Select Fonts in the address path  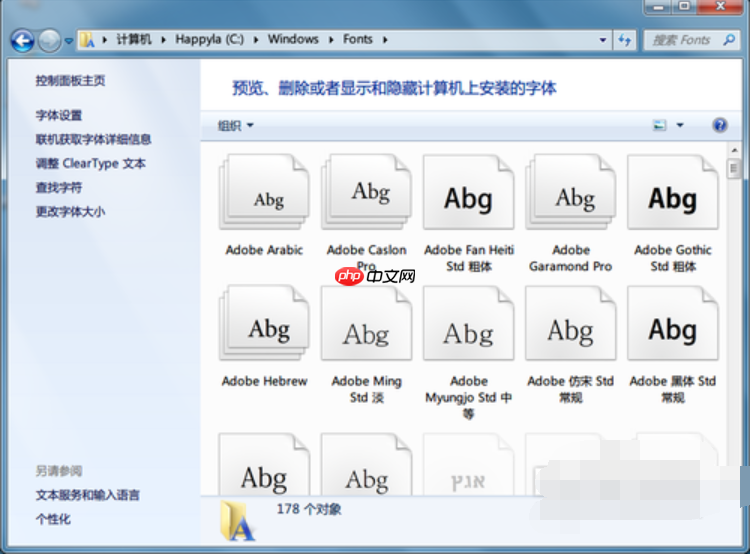[x=357, y=39]
